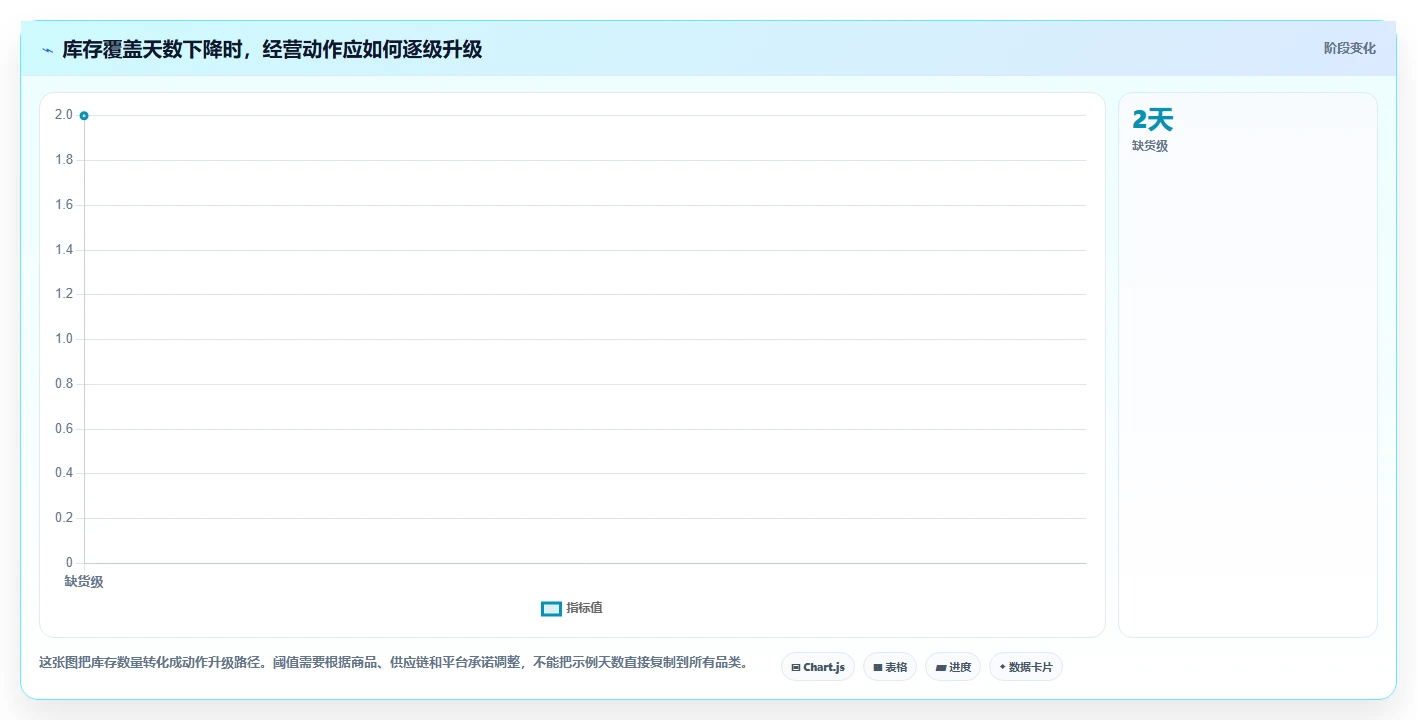Click the Chart.js tag pill
This screenshot has width=1417, height=720.
coord(818,667)
